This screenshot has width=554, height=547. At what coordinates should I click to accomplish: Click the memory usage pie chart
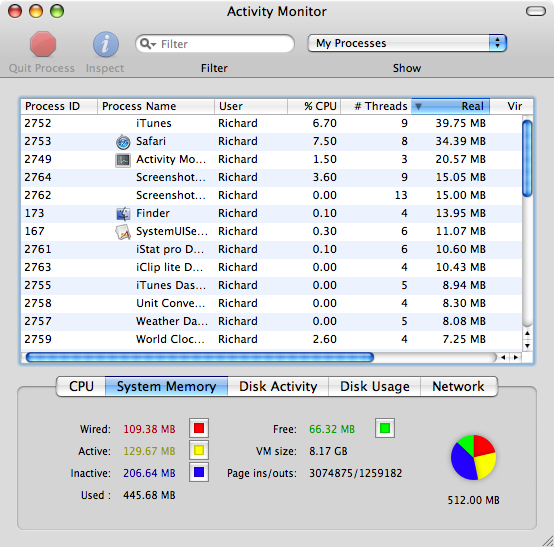coord(473,457)
